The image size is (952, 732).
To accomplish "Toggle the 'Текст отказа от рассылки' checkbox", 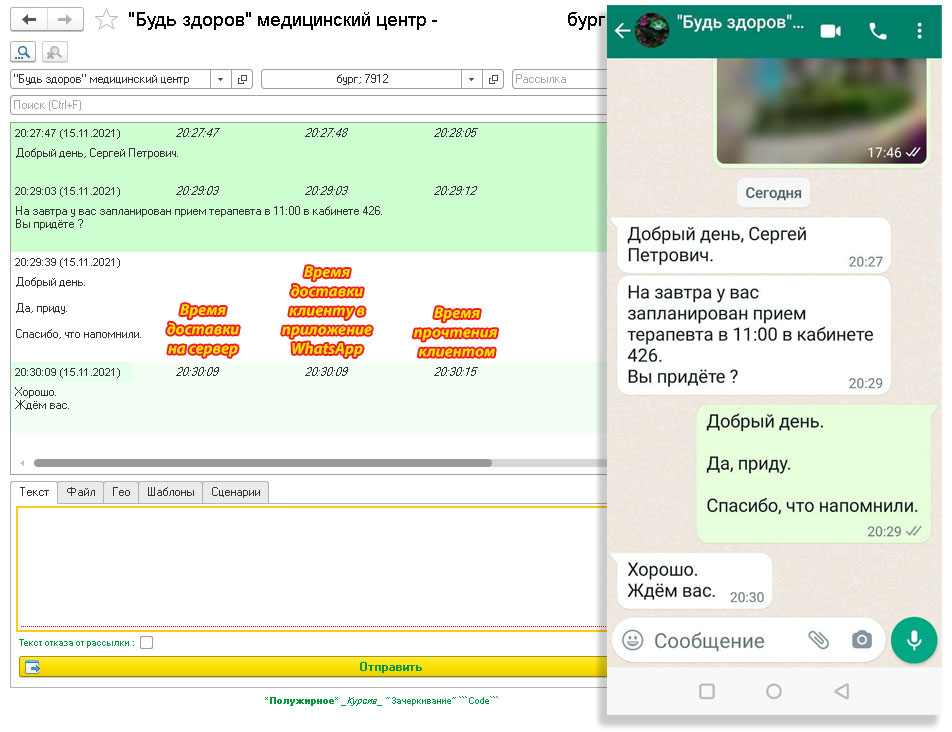I will point(146,642).
